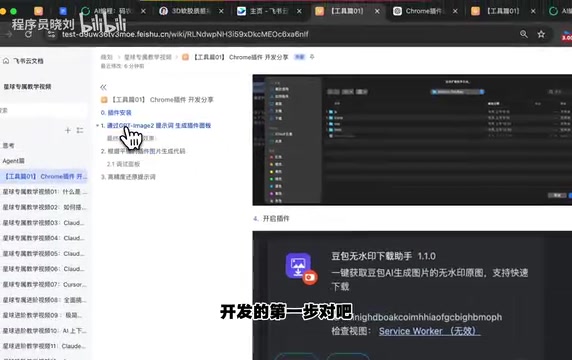This screenshot has width=572, height=360.
Task: Open sidebar item Agent篇
Action: tap(13, 161)
